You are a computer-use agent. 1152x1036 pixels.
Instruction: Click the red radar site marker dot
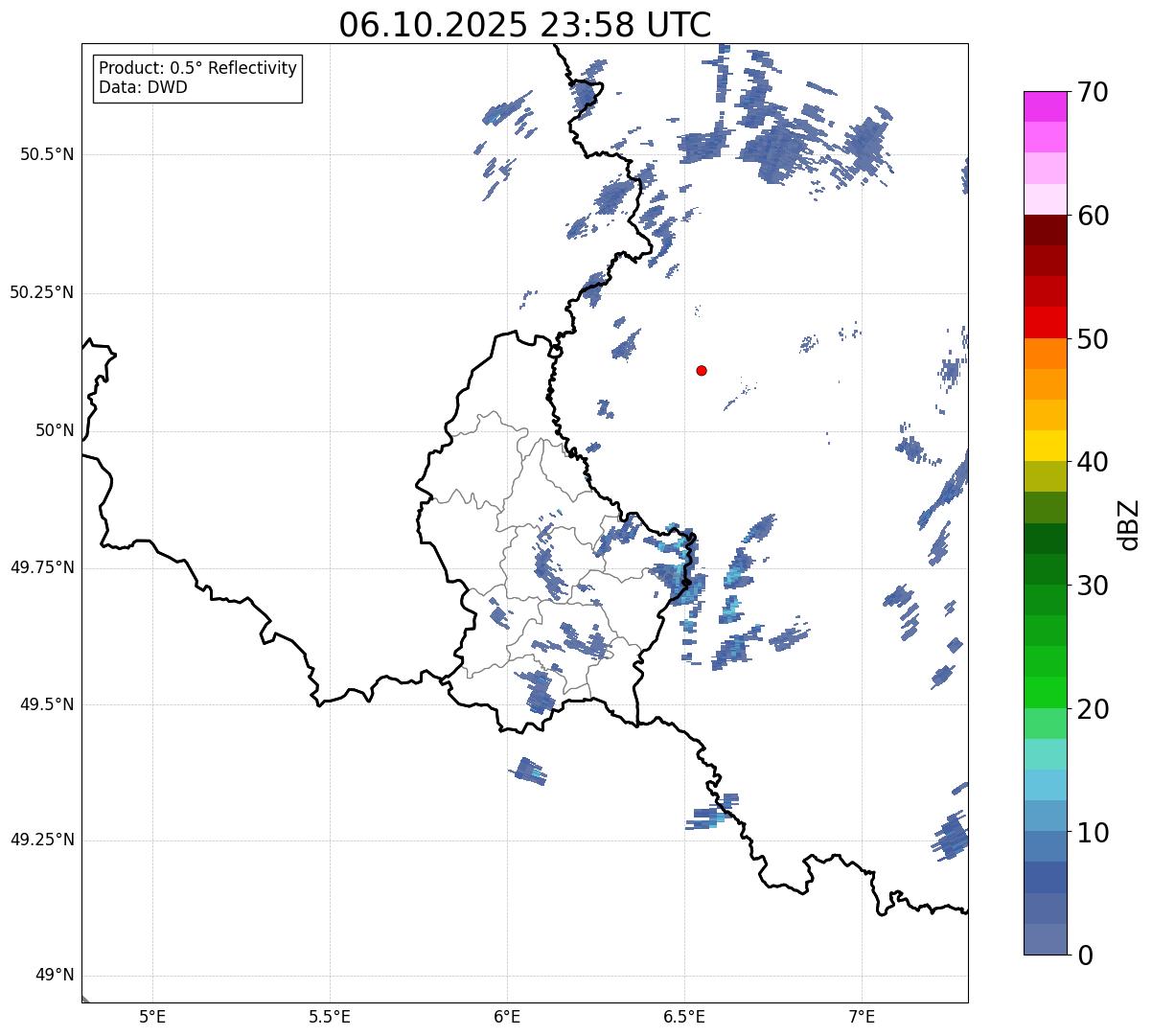click(x=702, y=370)
